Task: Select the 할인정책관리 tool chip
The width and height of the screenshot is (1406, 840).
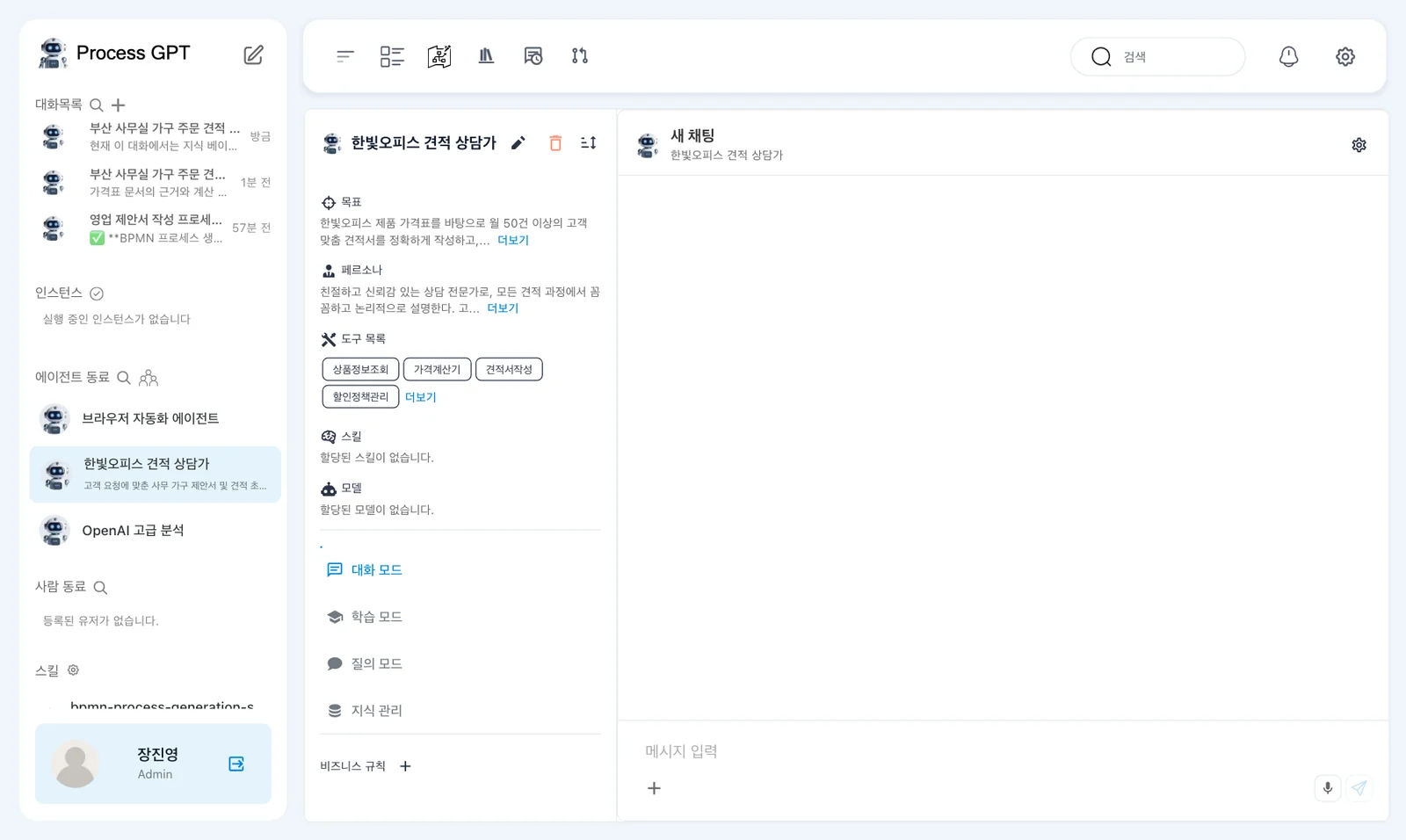Action: 360,397
